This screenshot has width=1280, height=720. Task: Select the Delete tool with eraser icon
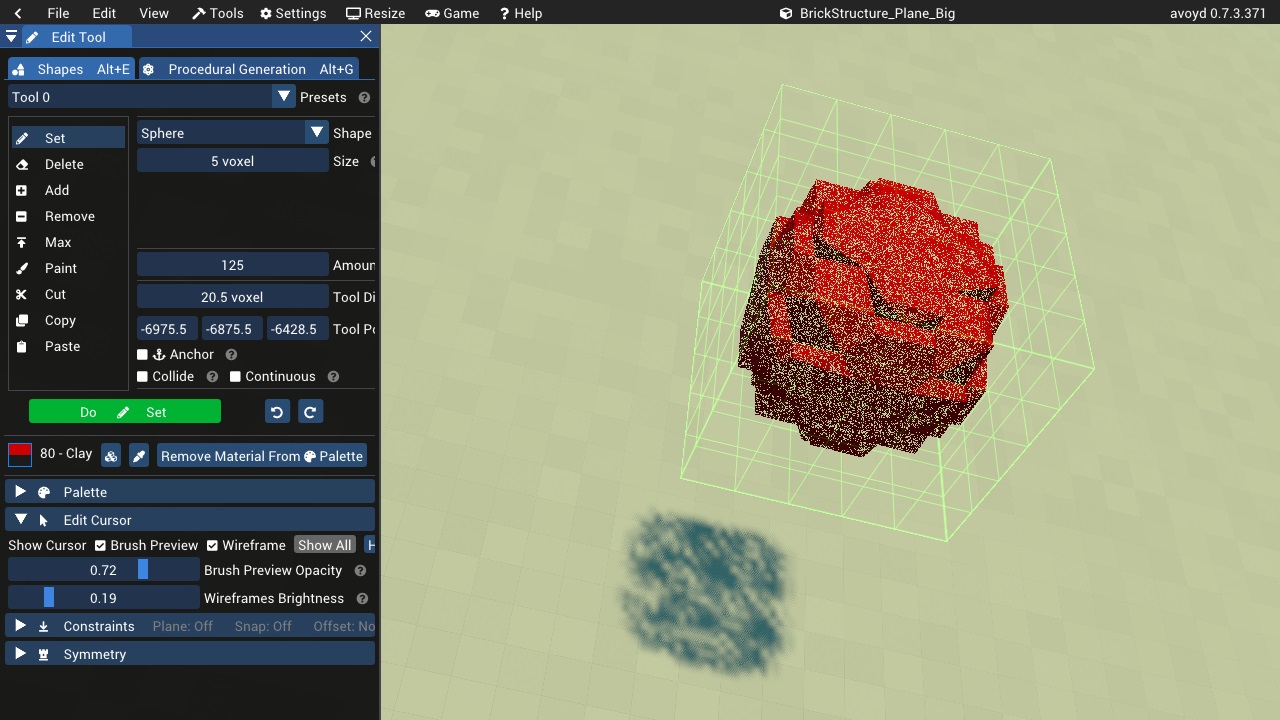coord(58,164)
